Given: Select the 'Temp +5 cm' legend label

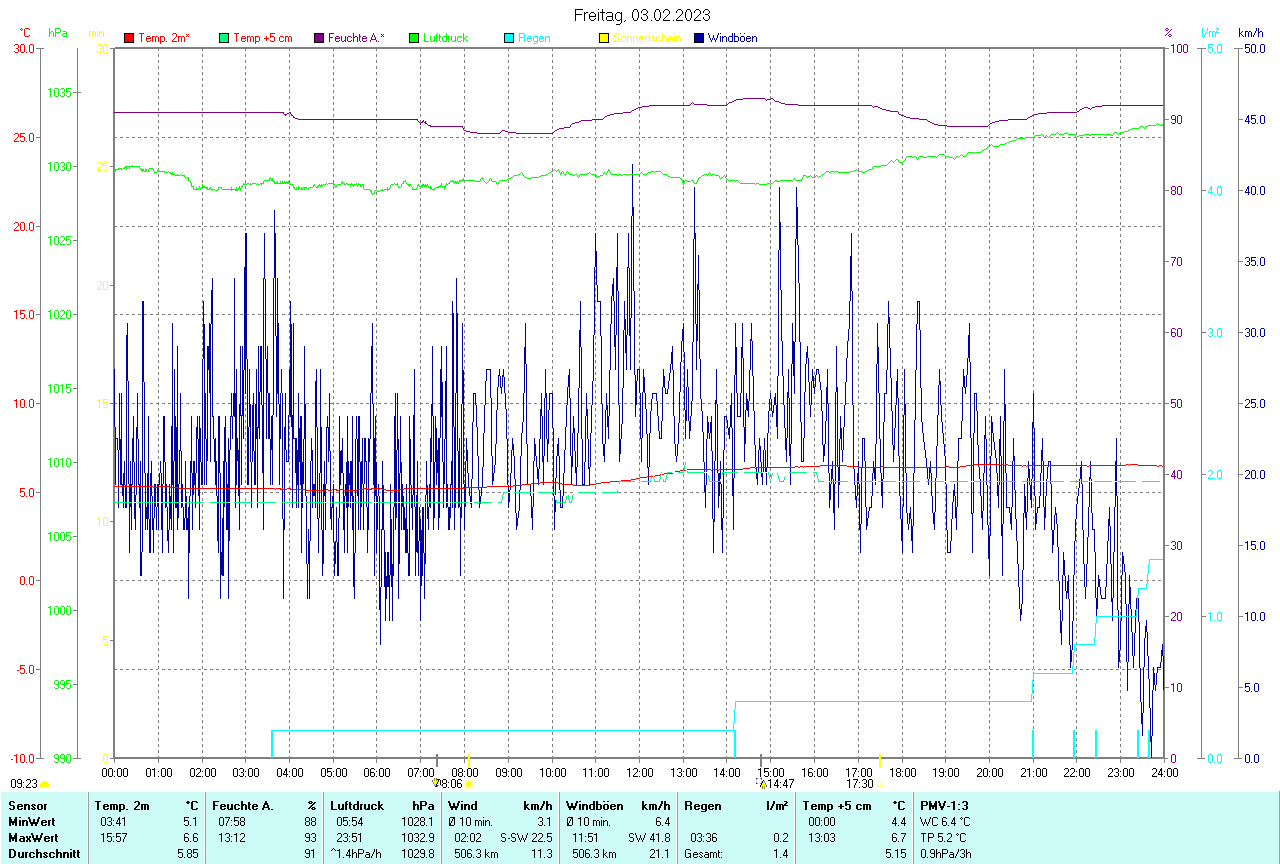Looking at the screenshot, I should click(263, 38).
